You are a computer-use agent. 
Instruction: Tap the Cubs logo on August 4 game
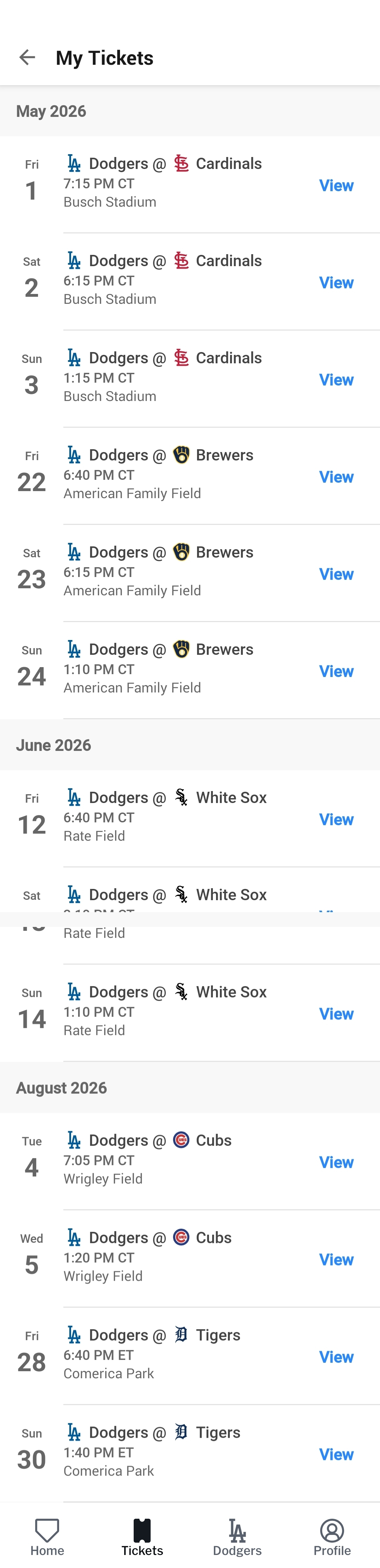point(181,1140)
